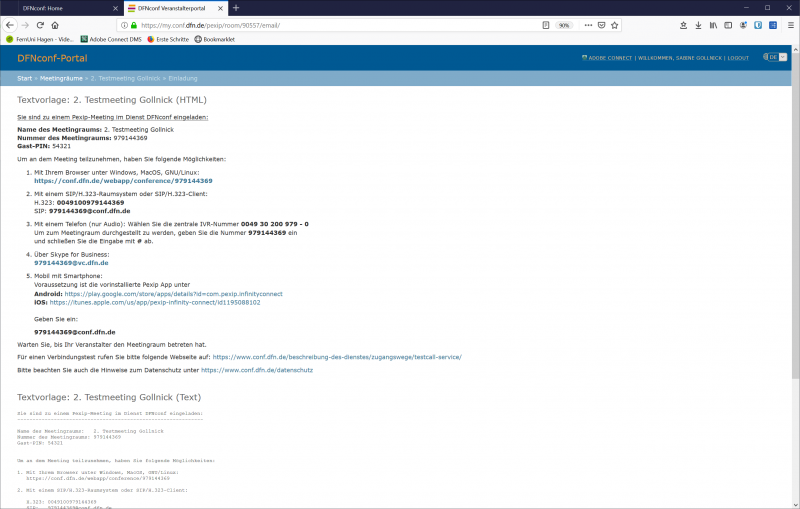Viewport: 800px width, 509px height.
Task: Click the scrollbar up arrow
Action: [795, 49]
